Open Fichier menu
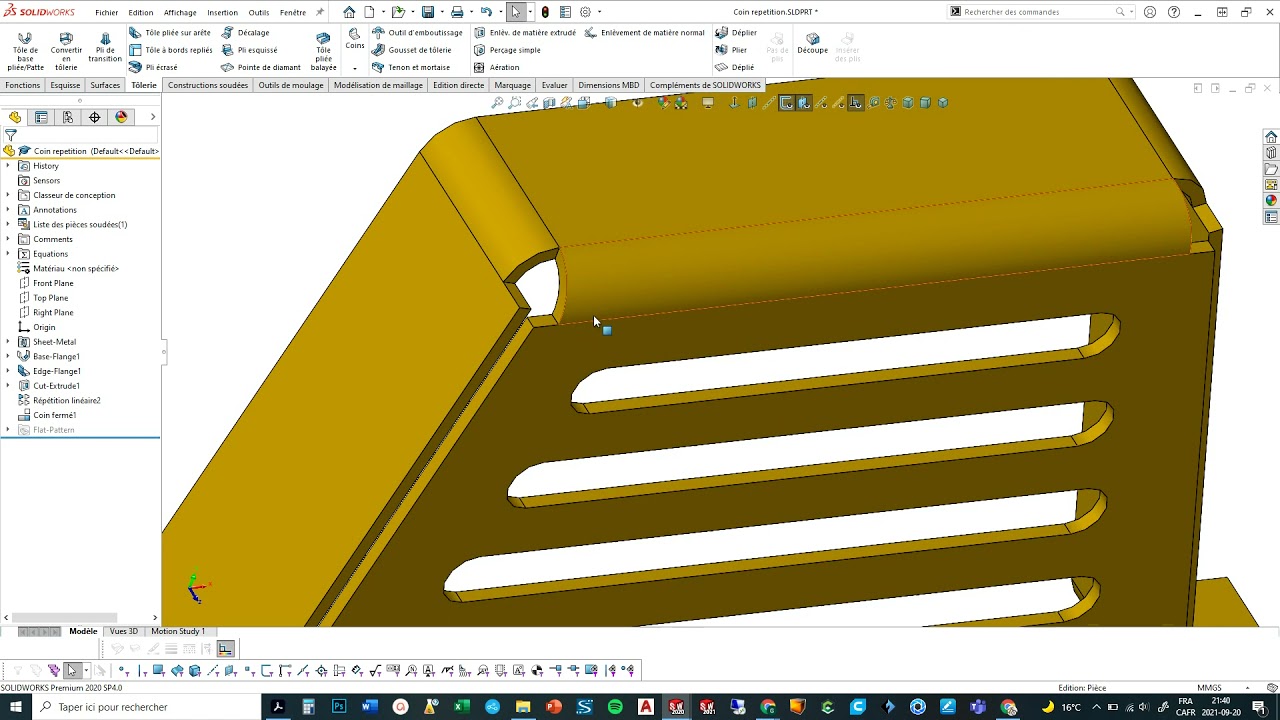This screenshot has height=720, width=1280. click(106, 12)
